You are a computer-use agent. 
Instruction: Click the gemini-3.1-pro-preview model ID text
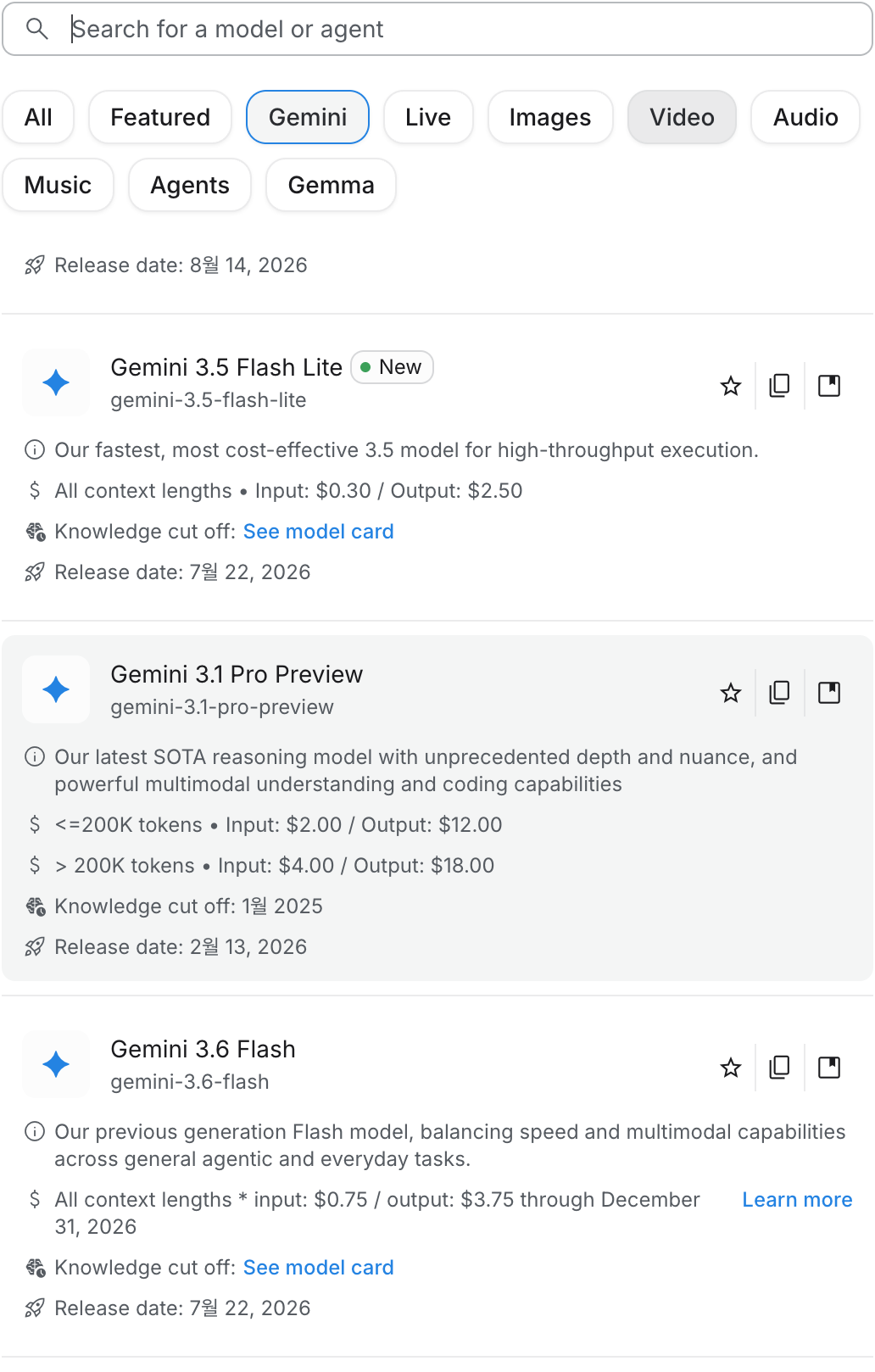click(x=222, y=707)
